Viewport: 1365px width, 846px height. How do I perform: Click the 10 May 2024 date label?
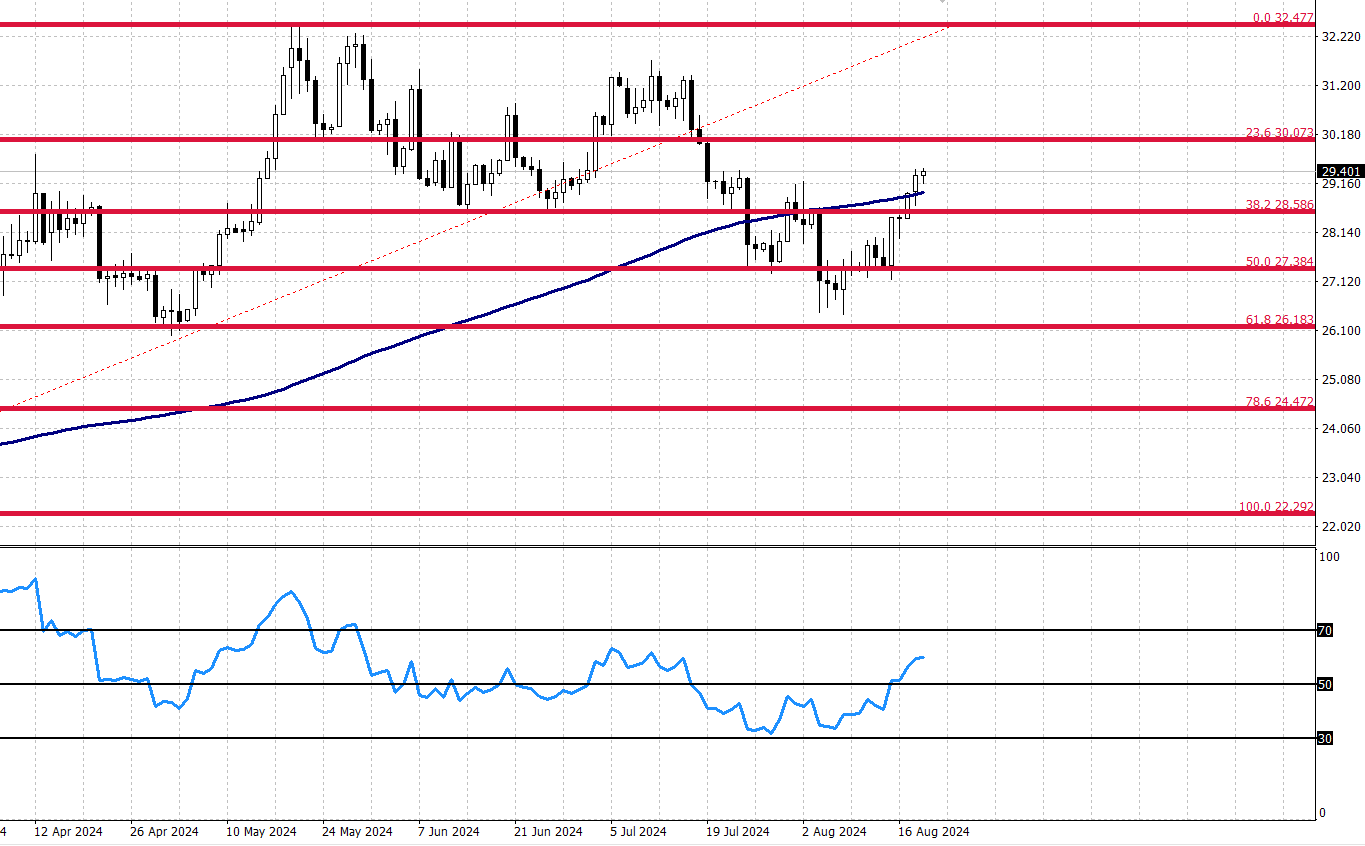click(x=261, y=832)
